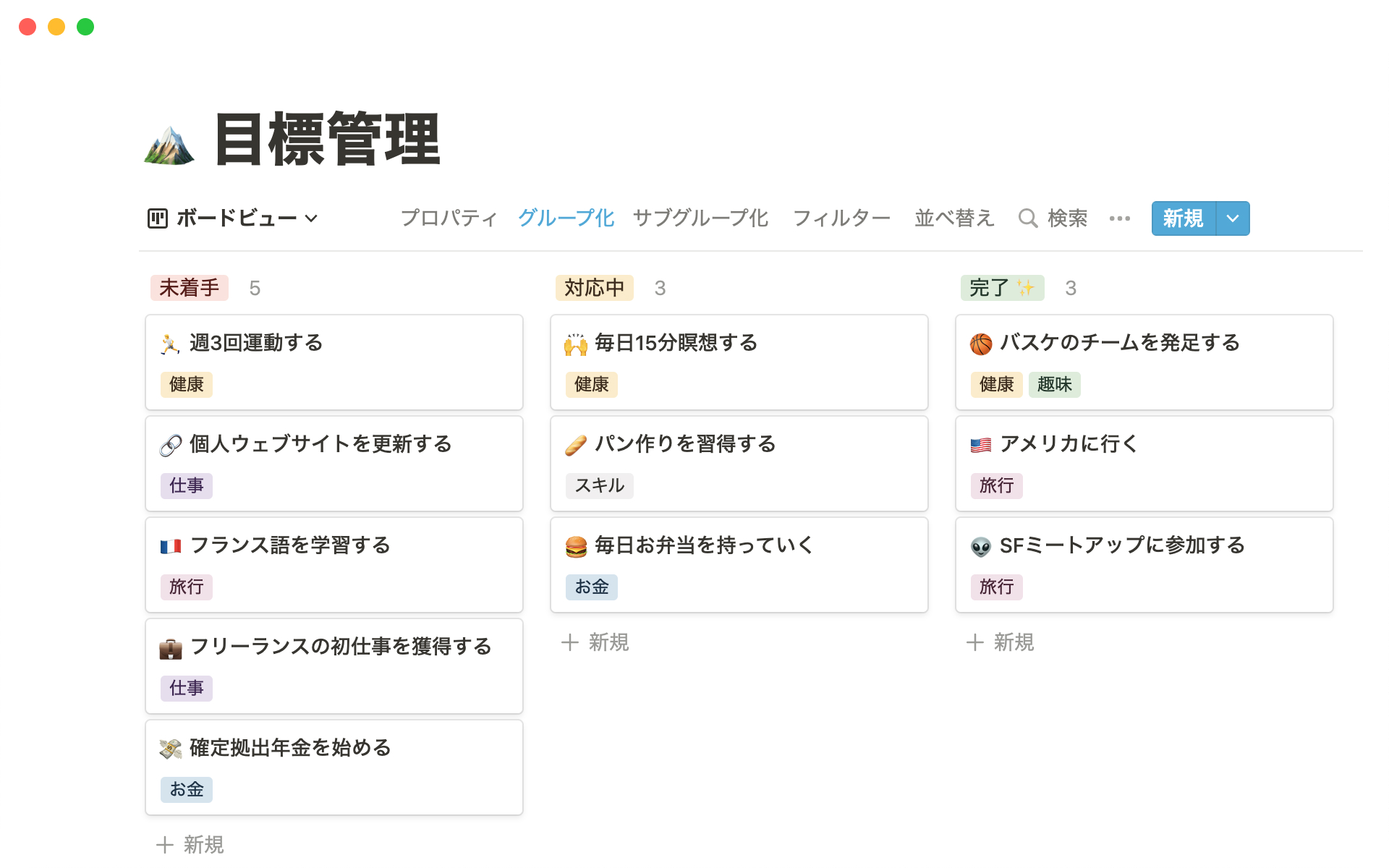Open search via the magnifier icon
This screenshot has width=1389, height=868.
(1027, 218)
